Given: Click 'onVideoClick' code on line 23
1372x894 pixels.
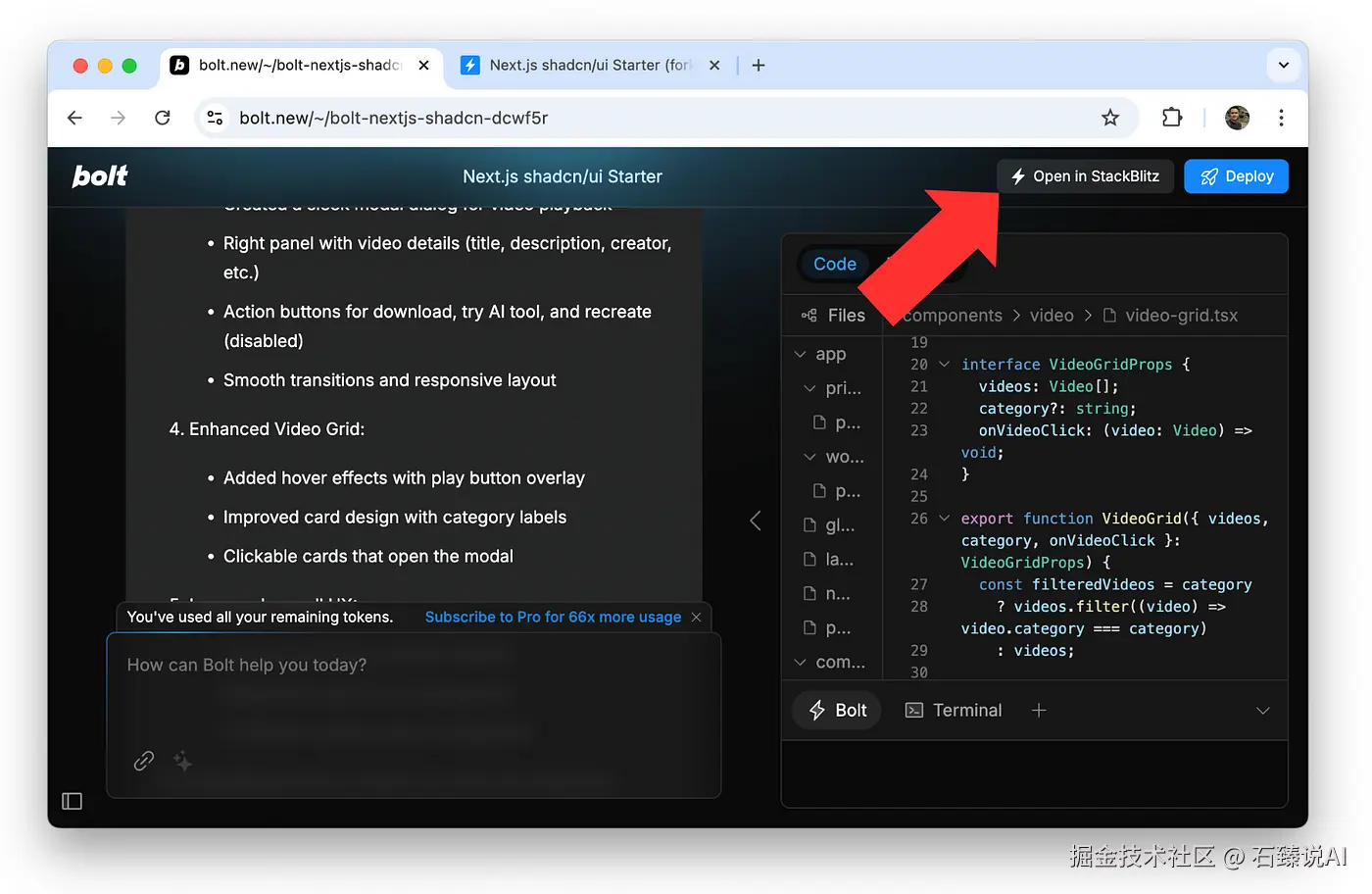Looking at the screenshot, I should coord(1033,430).
